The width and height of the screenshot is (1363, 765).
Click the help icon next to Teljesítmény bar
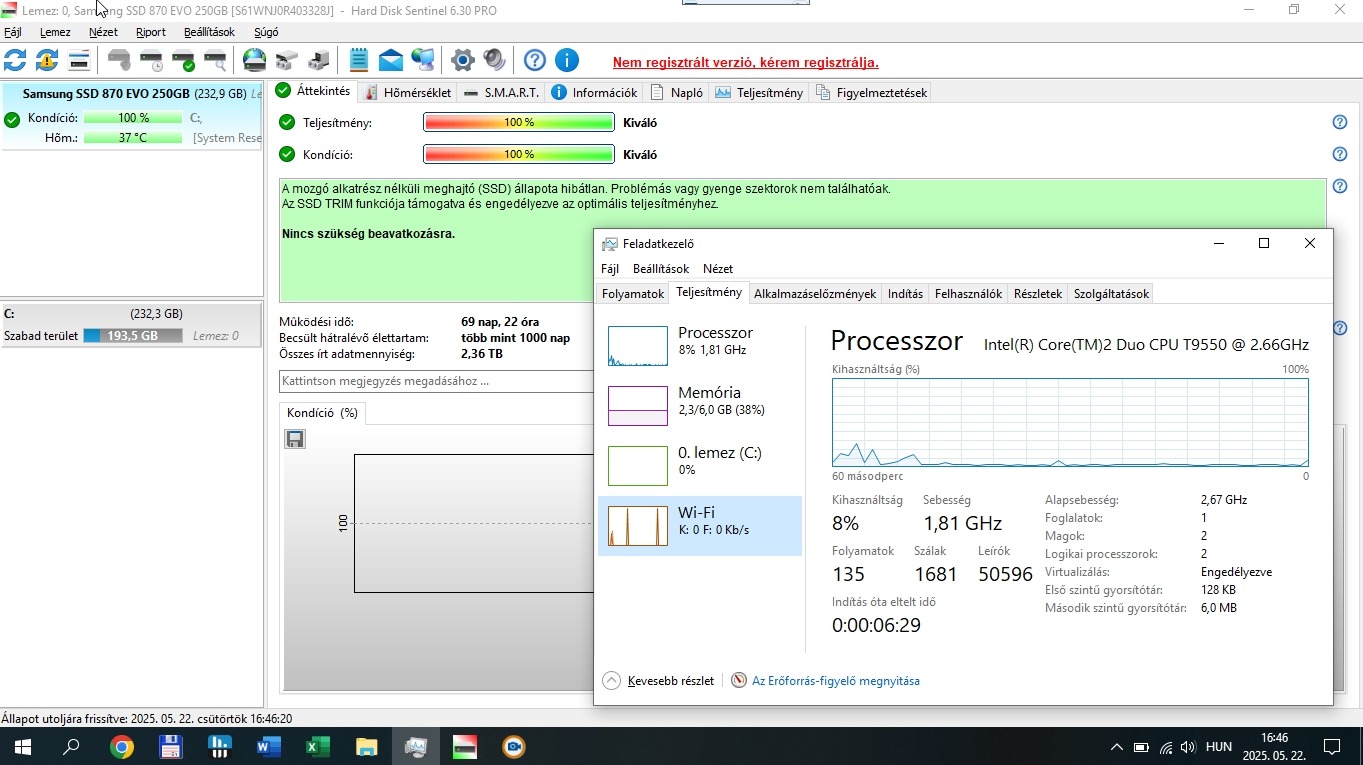point(1340,122)
